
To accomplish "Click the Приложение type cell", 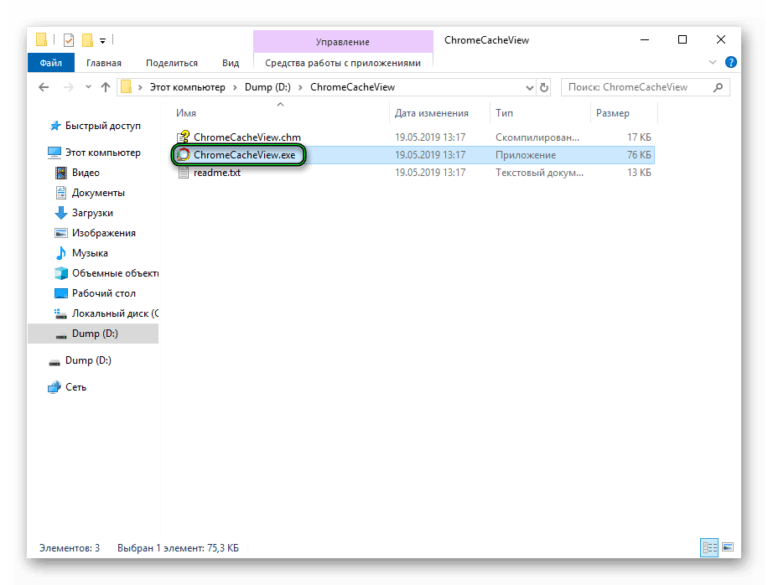I will coord(526,155).
